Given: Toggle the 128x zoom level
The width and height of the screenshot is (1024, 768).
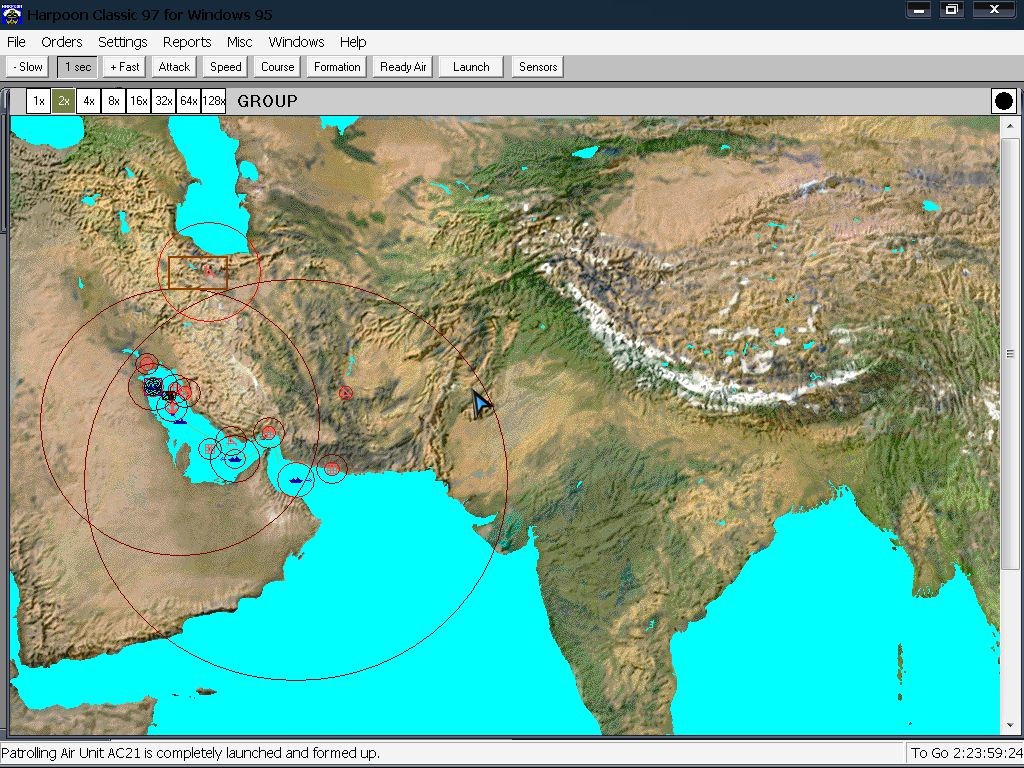Looking at the screenshot, I should 213,101.
